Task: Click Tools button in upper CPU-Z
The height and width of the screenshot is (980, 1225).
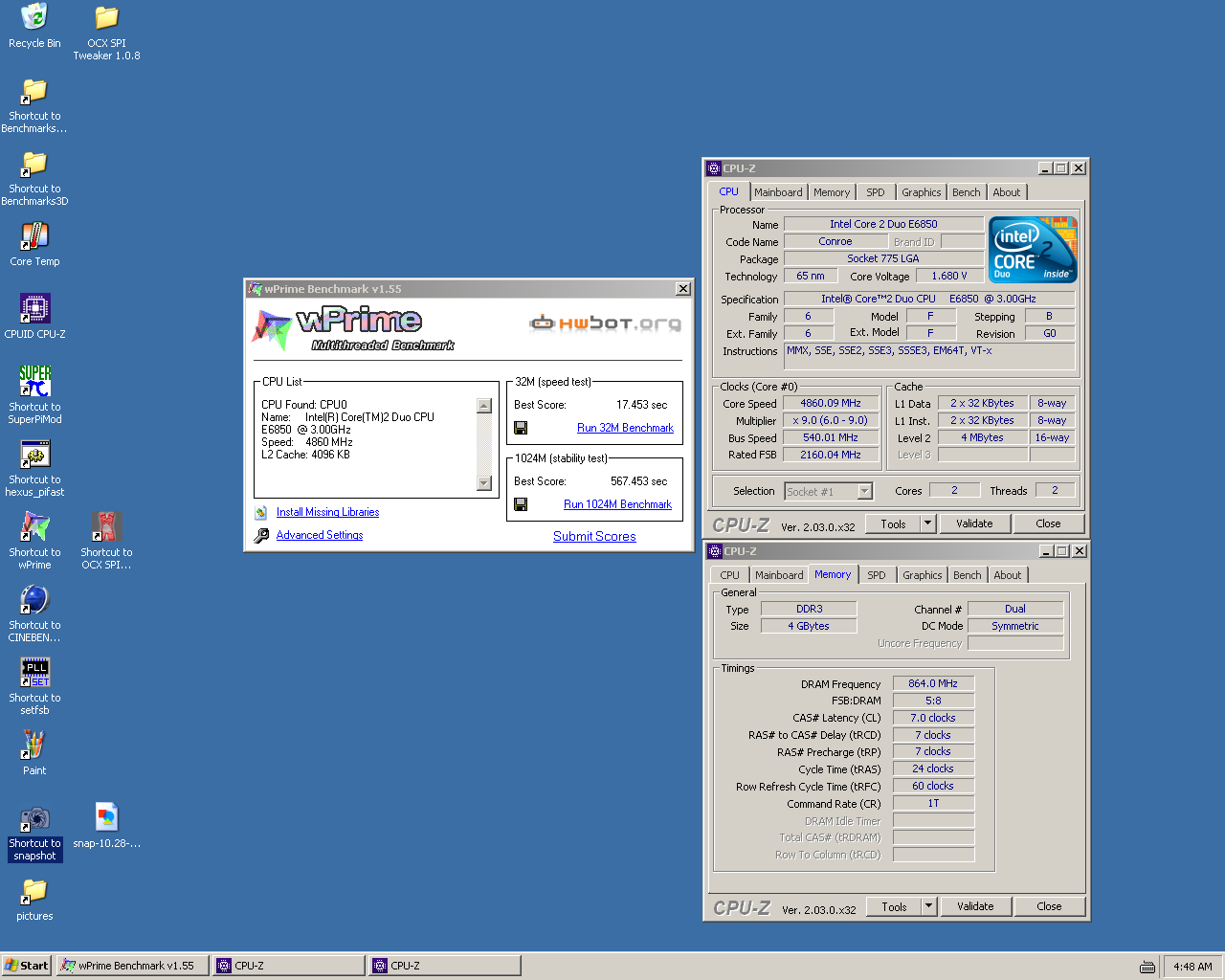Action: click(893, 523)
